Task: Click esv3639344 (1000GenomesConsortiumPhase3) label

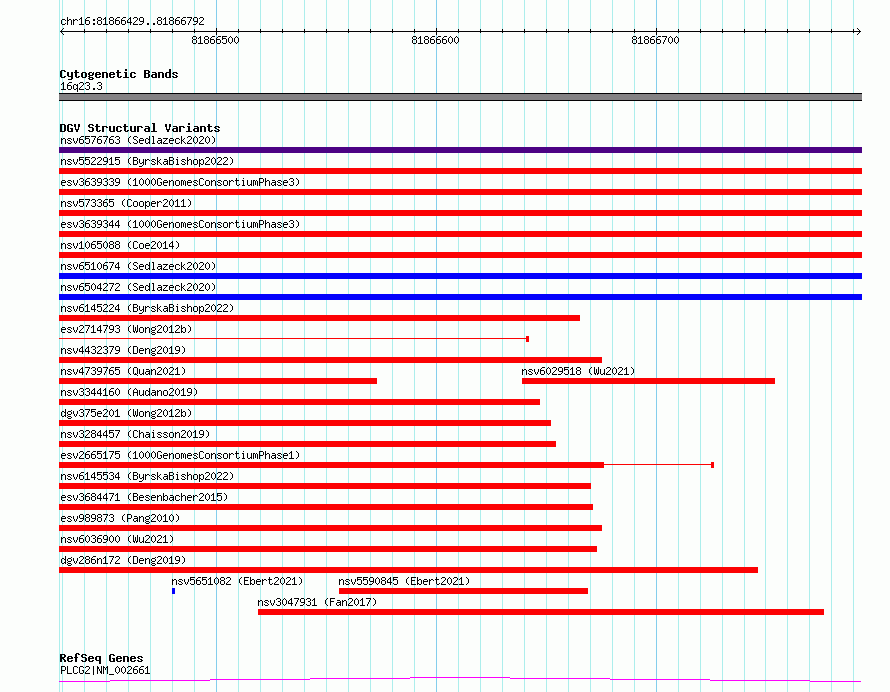Action: click(x=180, y=224)
